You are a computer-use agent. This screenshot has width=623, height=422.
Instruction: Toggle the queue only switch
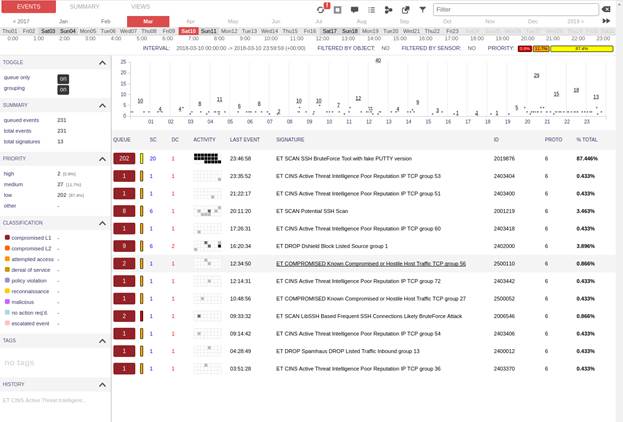pos(63,78)
